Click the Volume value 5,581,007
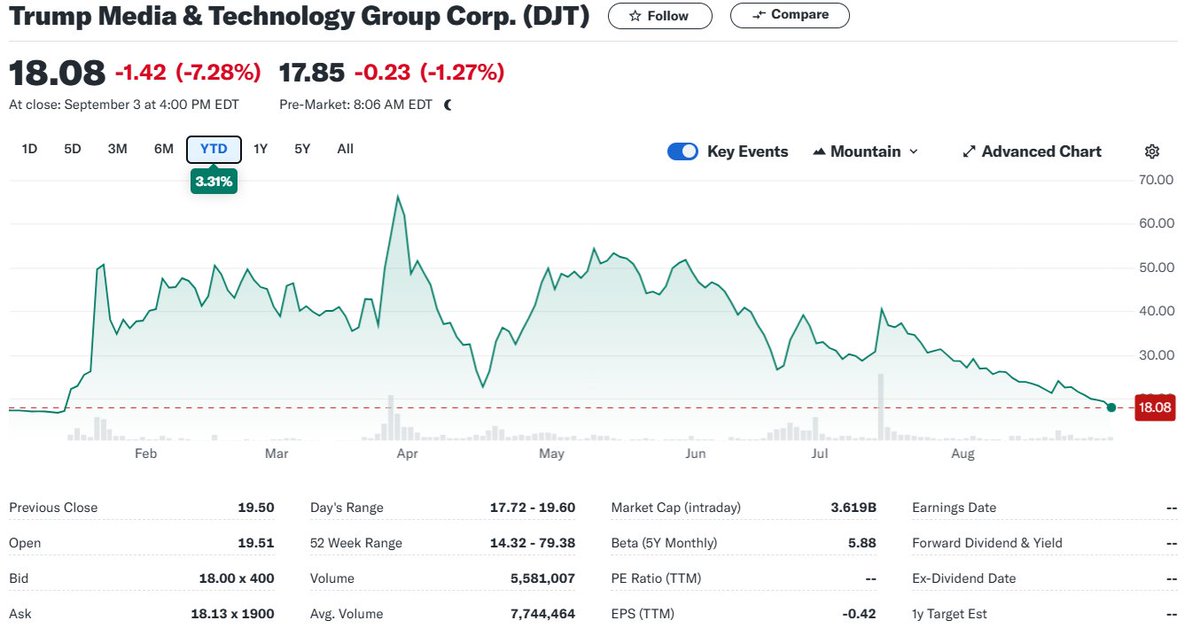Viewport: 1200px width, 636px height. (x=541, y=579)
